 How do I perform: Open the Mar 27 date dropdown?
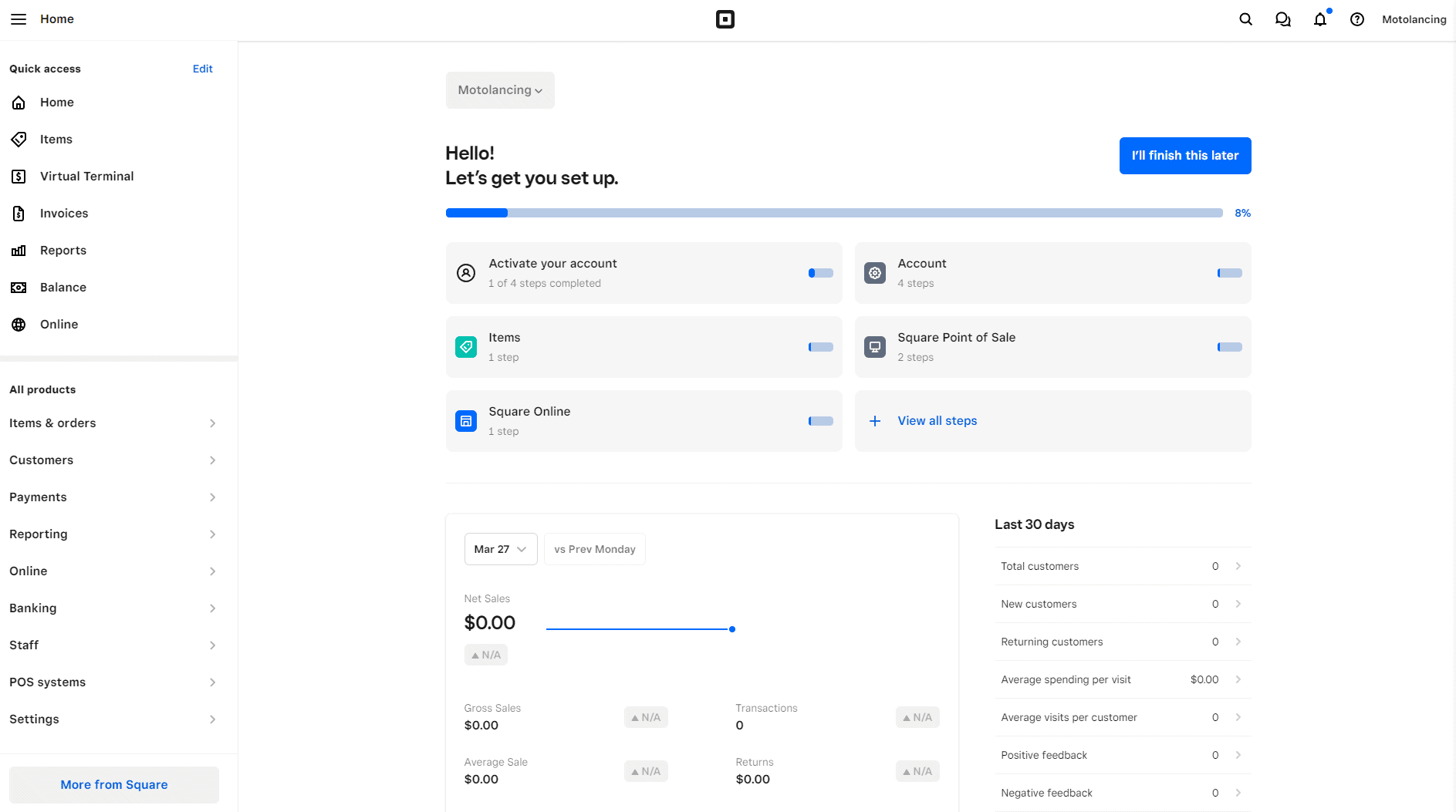pyautogui.click(x=500, y=549)
